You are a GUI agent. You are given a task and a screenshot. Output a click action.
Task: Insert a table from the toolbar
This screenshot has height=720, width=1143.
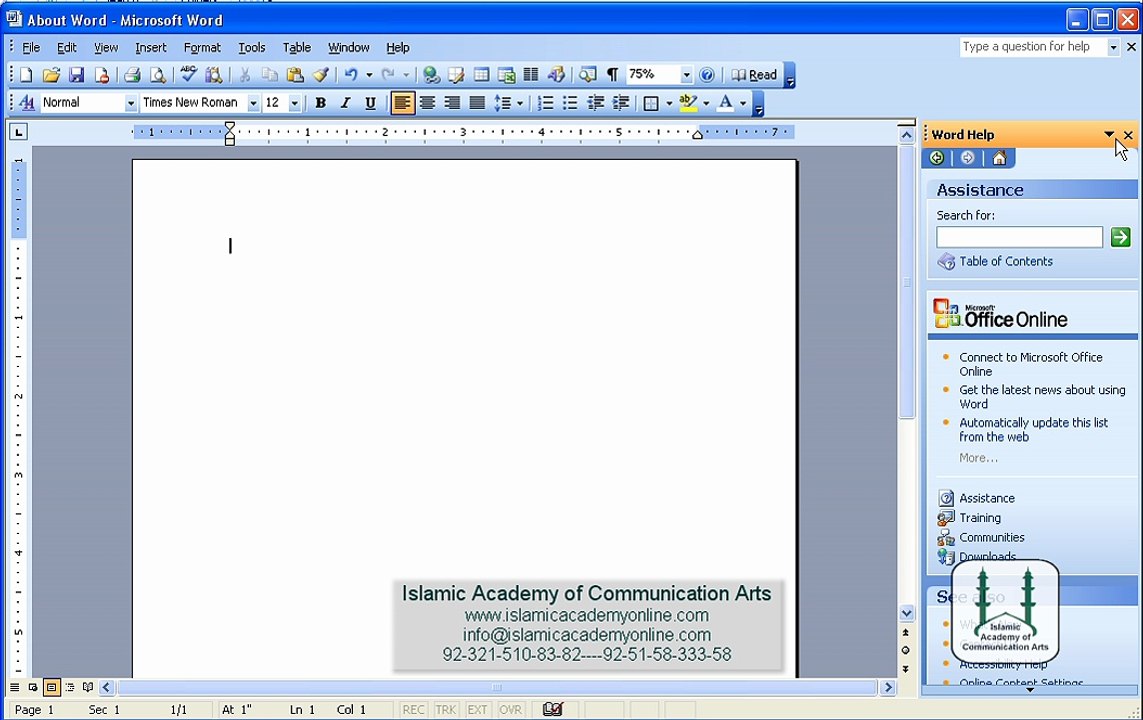pos(481,75)
